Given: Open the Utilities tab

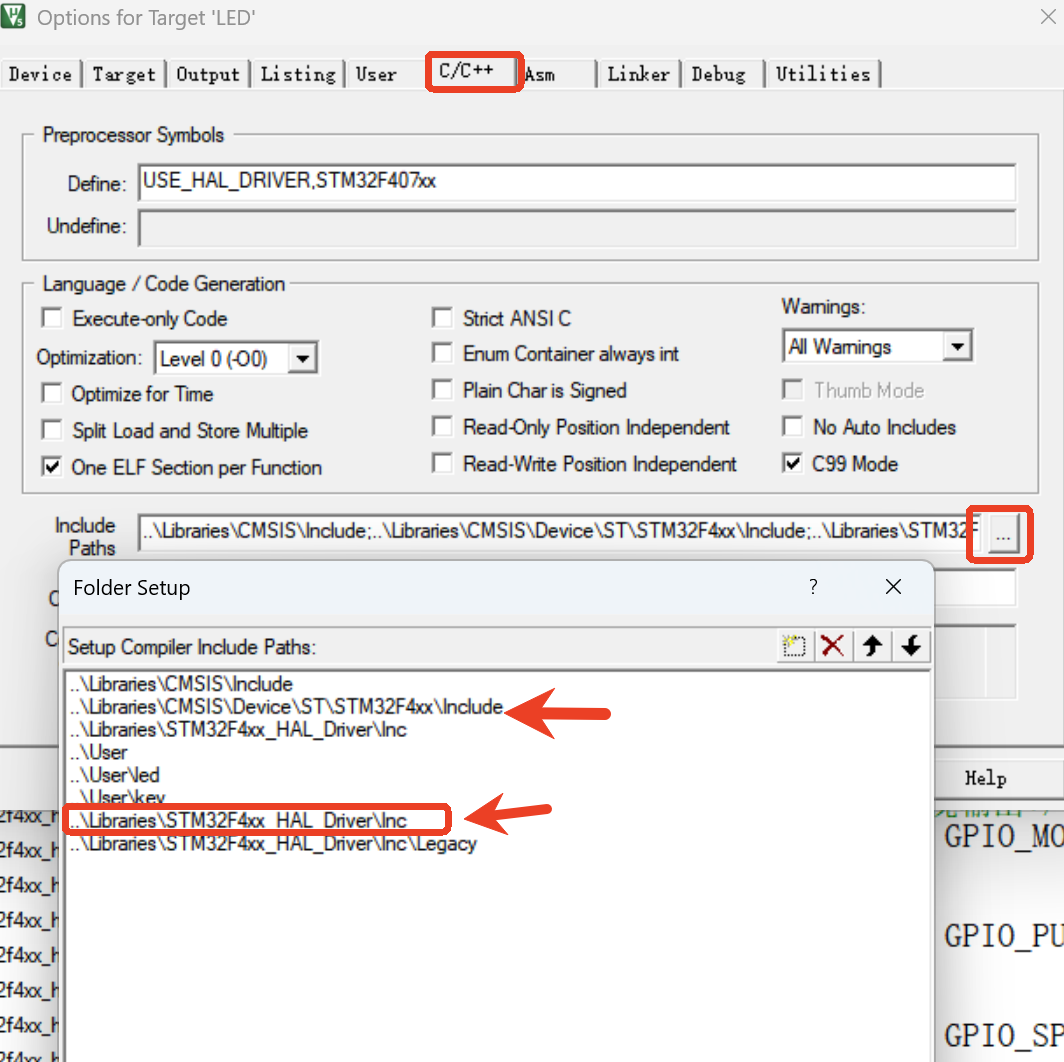Looking at the screenshot, I should click(822, 73).
